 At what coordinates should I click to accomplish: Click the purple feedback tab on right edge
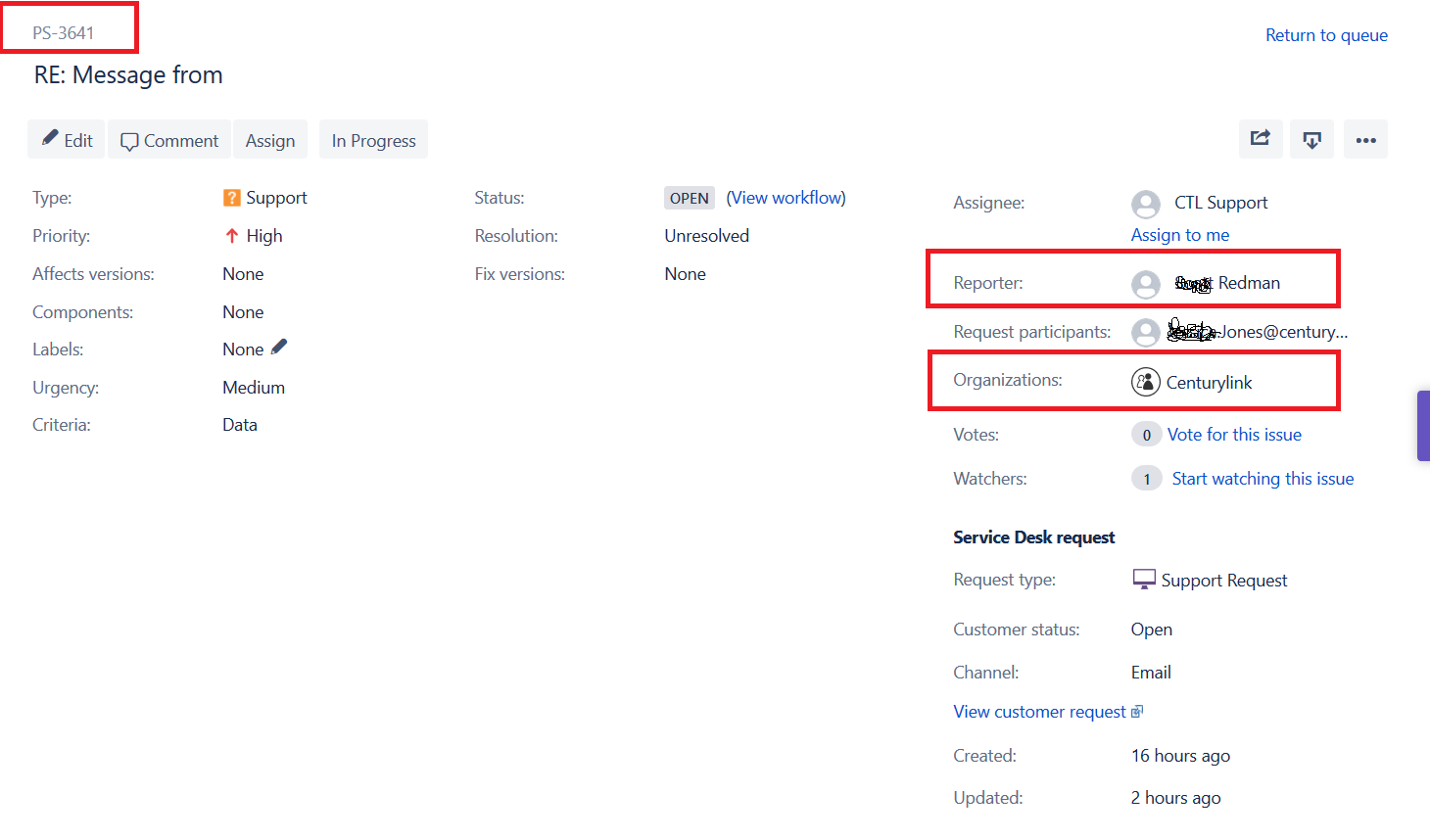(x=1423, y=426)
